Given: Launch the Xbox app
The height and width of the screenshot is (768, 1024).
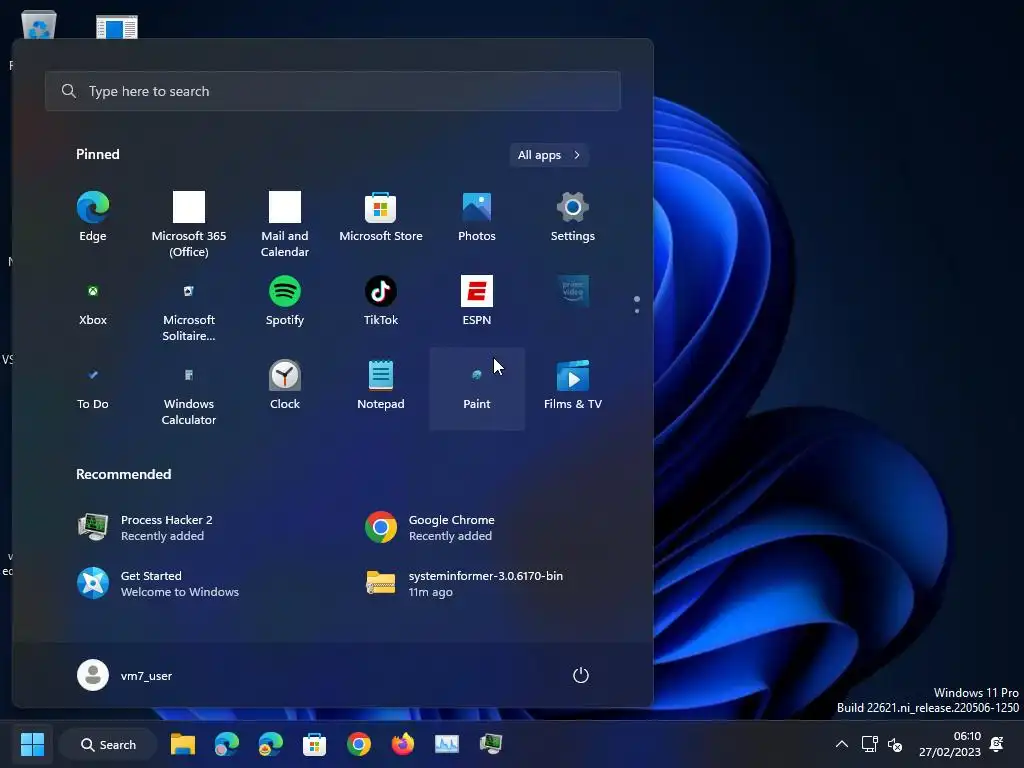Looking at the screenshot, I should click(93, 303).
